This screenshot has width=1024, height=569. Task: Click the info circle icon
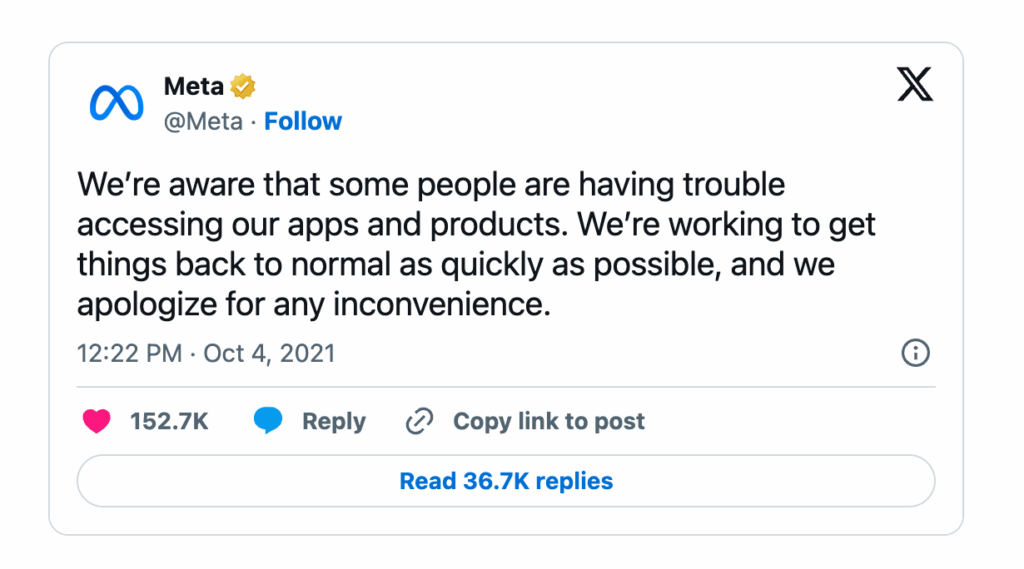(x=915, y=353)
